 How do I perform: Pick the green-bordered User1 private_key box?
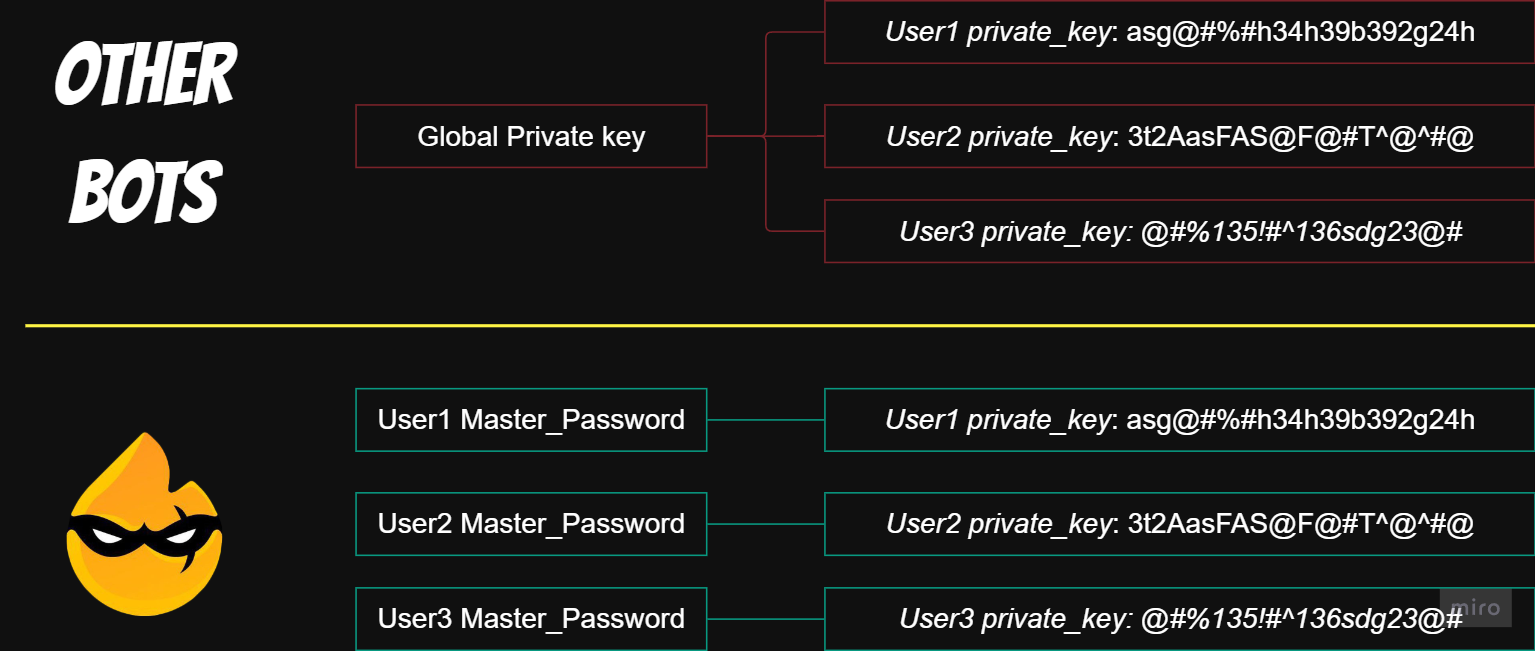point(1179,419)
